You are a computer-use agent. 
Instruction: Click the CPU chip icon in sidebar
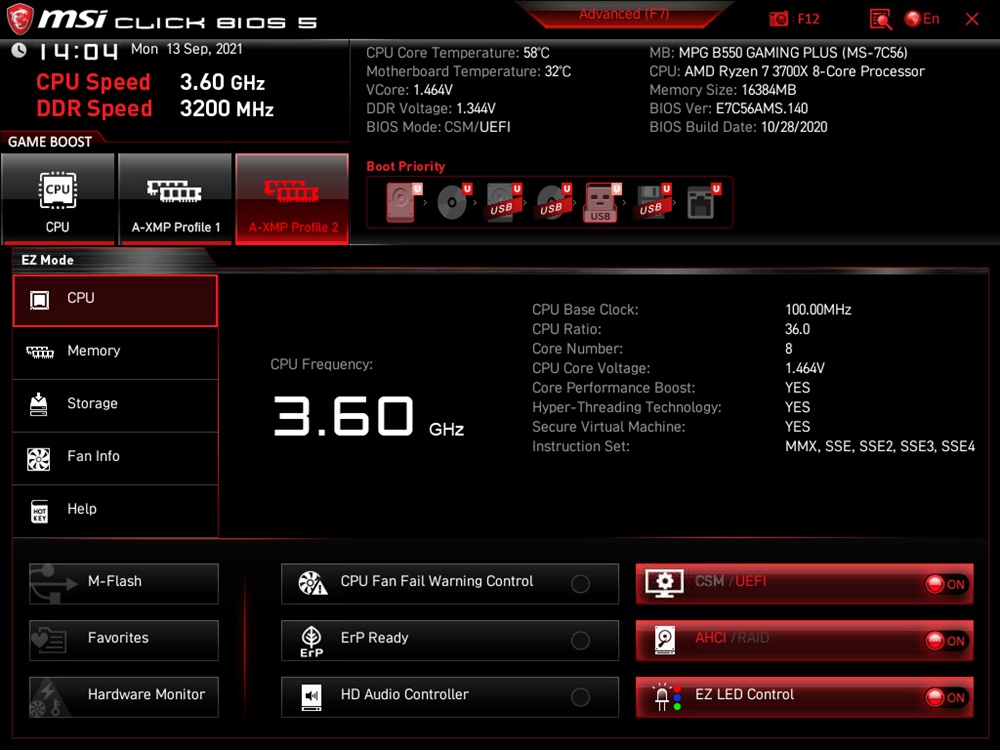click(40, 300)
